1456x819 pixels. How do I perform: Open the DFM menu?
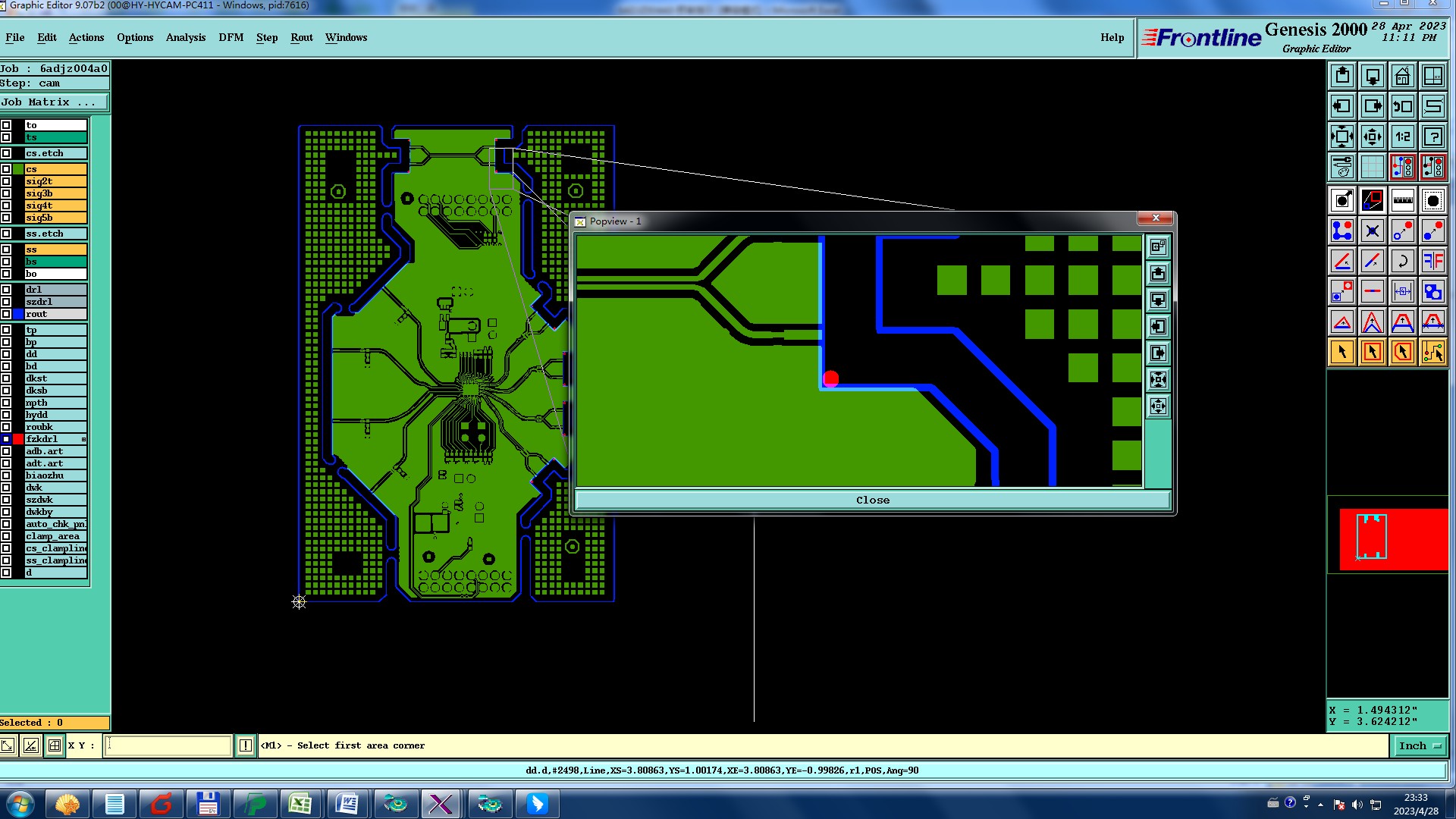[x=231, y=37]
